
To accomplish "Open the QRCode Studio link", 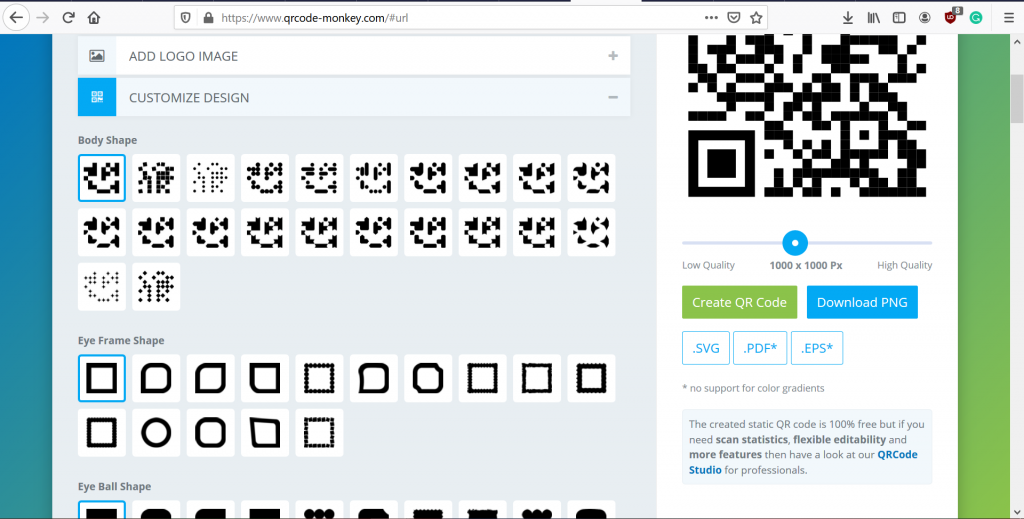I will pos(803,462).
